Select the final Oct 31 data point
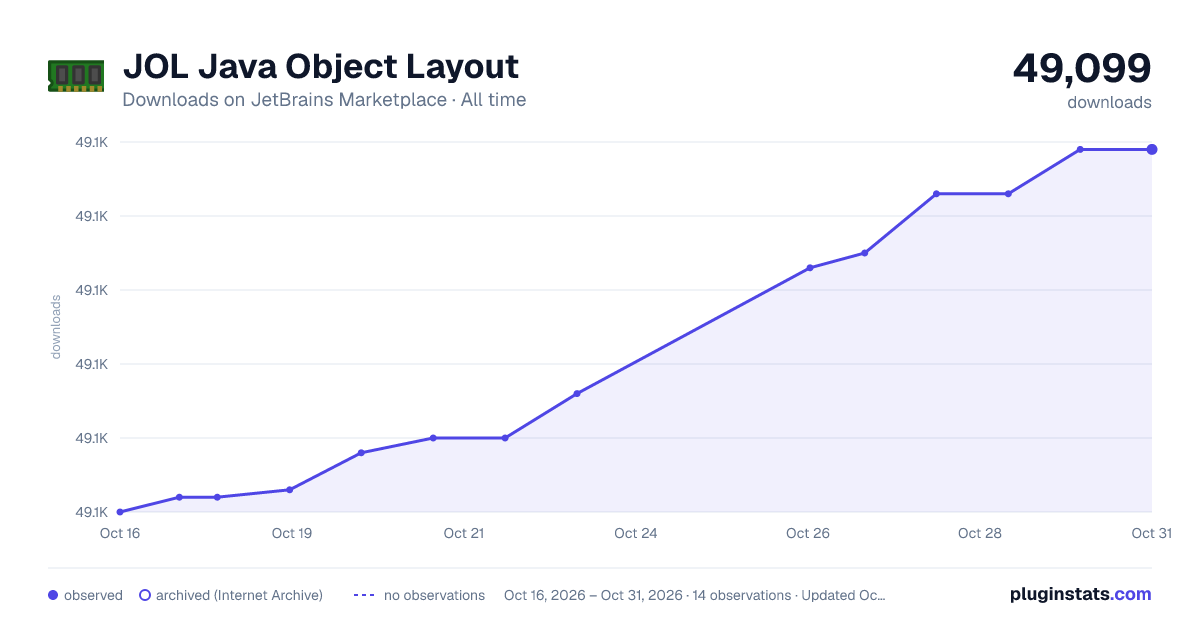This screenshot has width=1200, height=630. click(x=1152, y=149)
